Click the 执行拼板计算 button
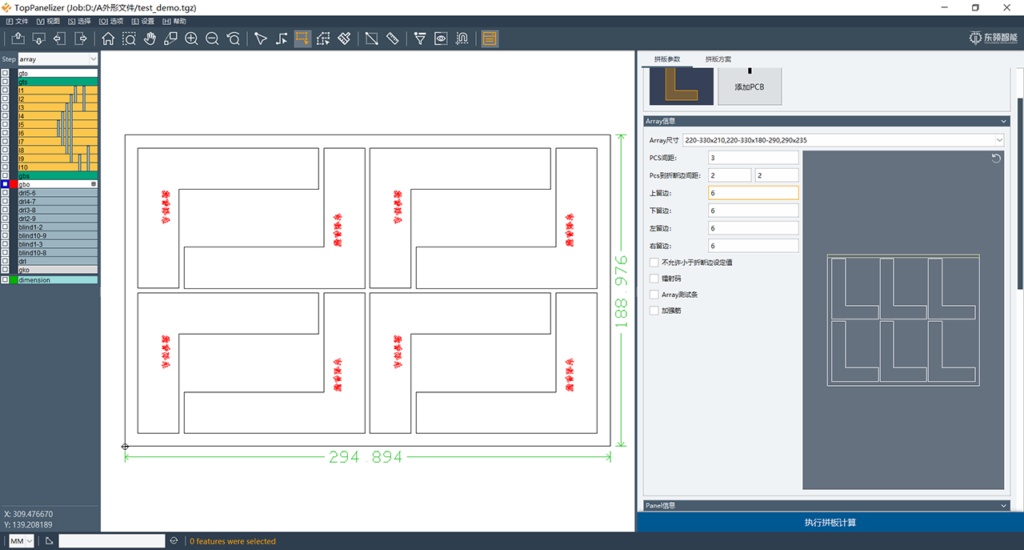1024x550 pixels. (829, 523)
